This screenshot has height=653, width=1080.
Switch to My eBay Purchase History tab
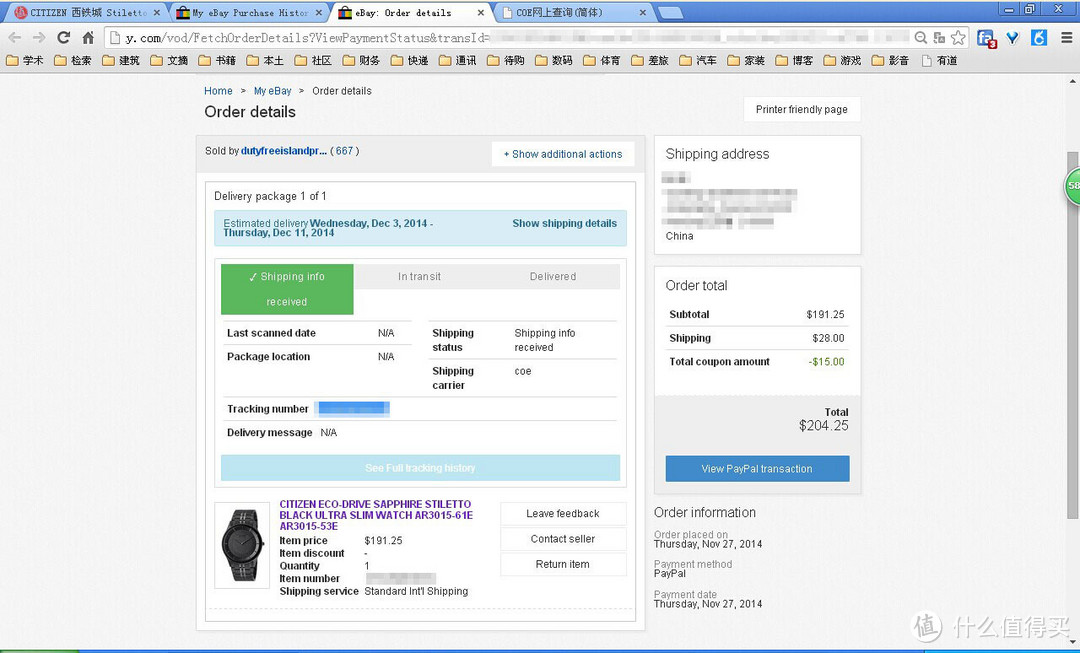[x=249, y=12]
